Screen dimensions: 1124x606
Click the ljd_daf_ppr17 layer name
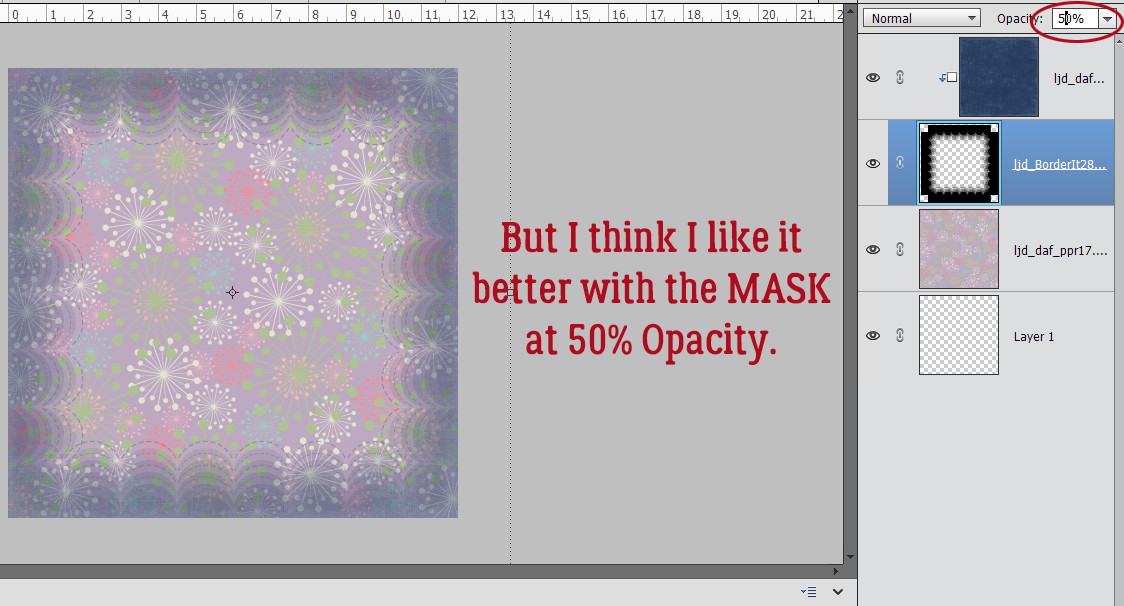click(1060, 250)
